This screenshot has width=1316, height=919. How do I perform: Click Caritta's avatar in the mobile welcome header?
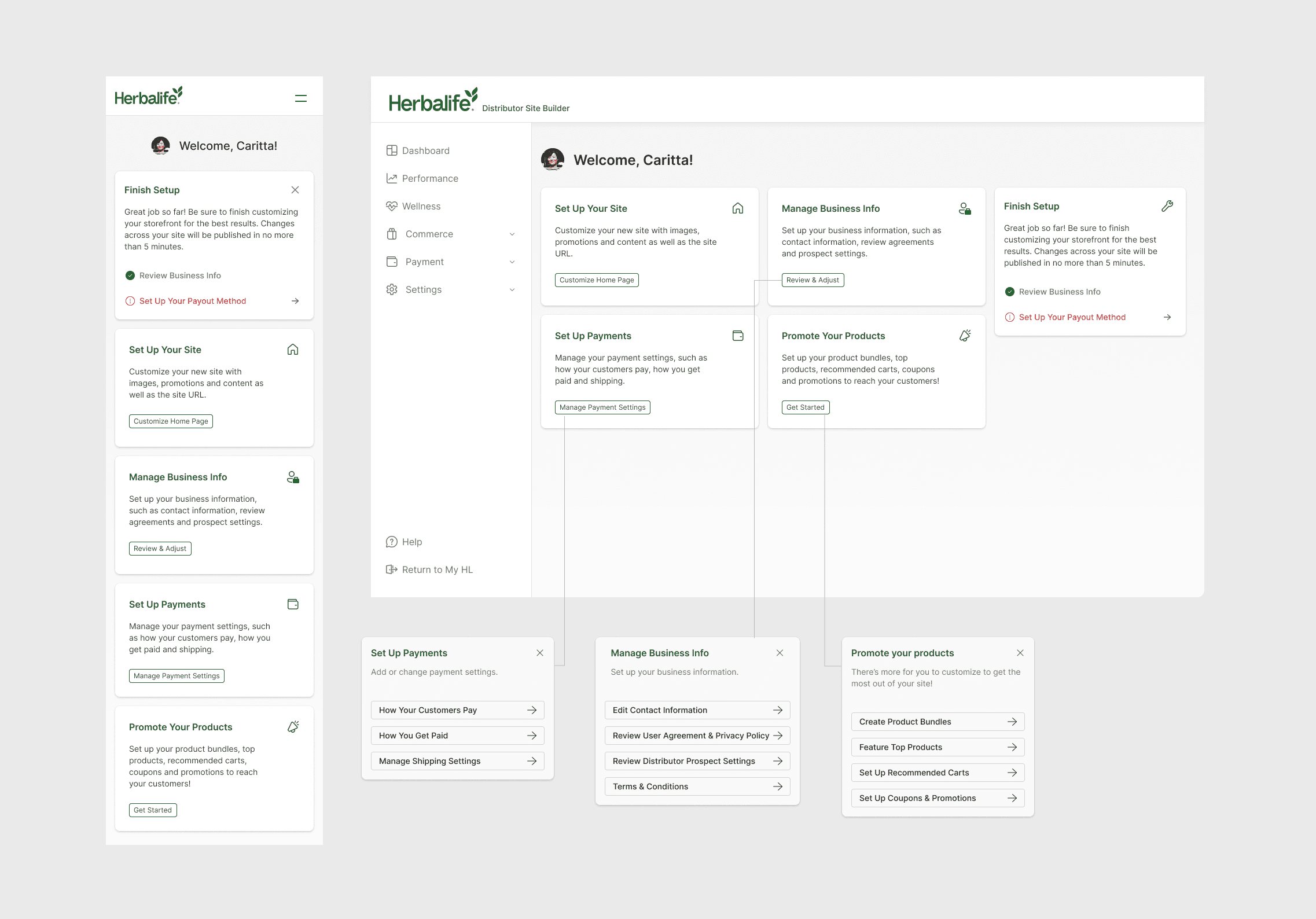tap(160, 145)
